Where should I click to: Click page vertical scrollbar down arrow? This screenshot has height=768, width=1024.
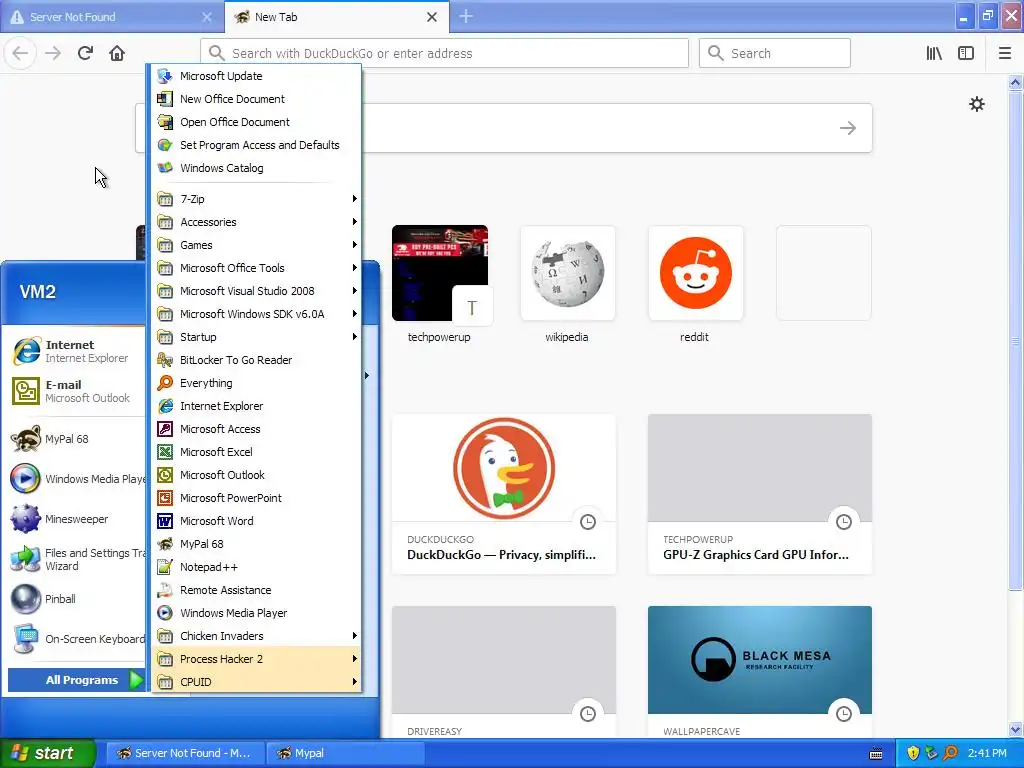(x=1016, y=730)
